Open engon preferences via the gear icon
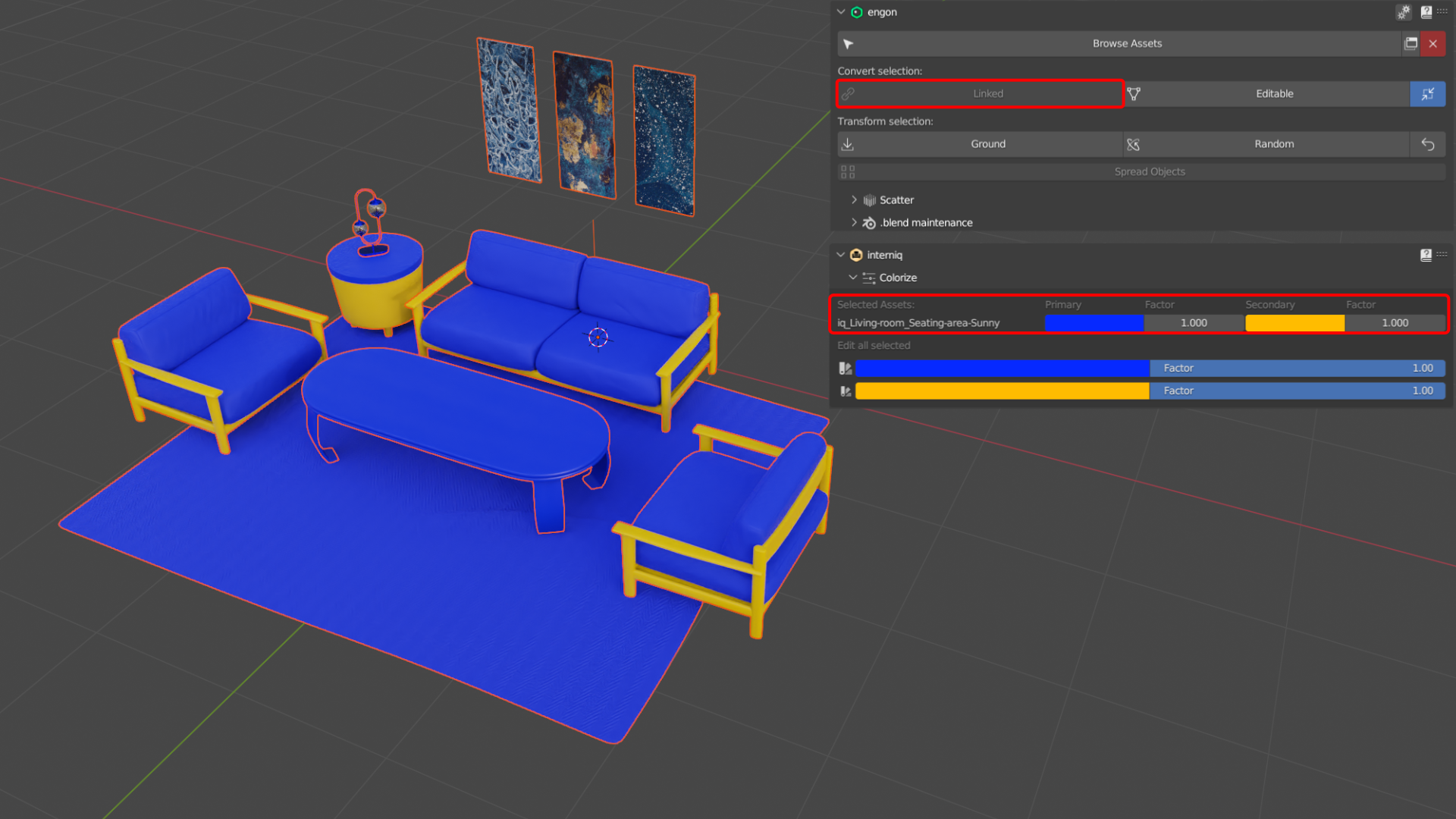The width and height of the screenshot is (1456, 819). [x=1404, y=12]
